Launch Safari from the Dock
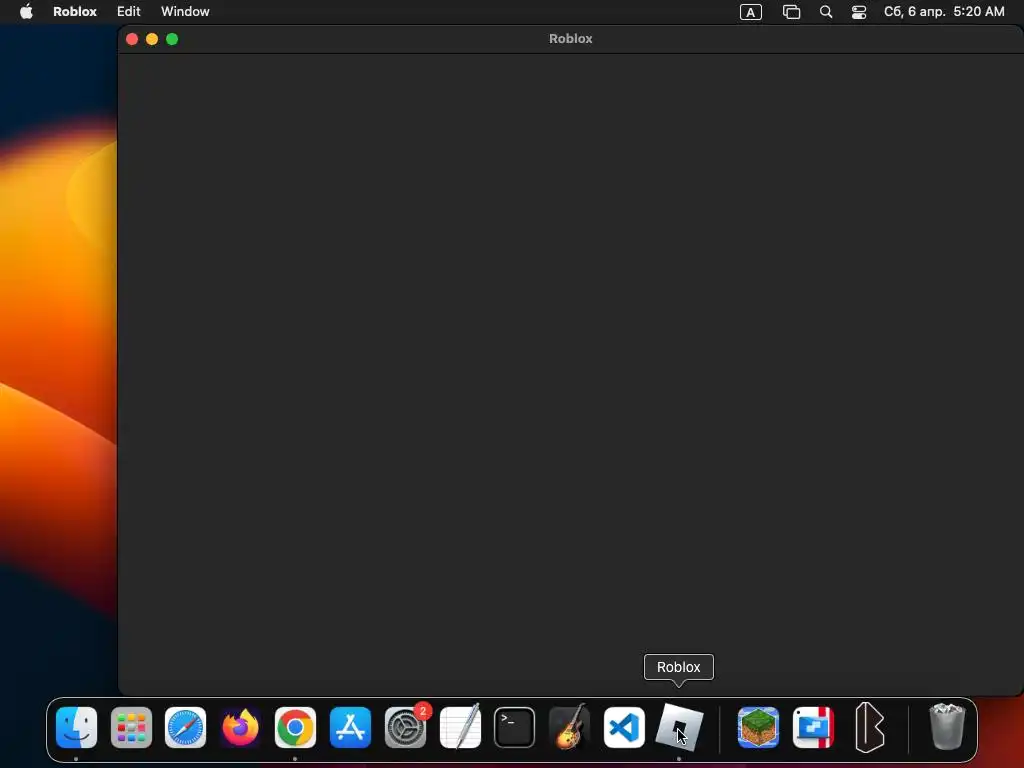The image size is (1024, 768). tap(185, 728)
